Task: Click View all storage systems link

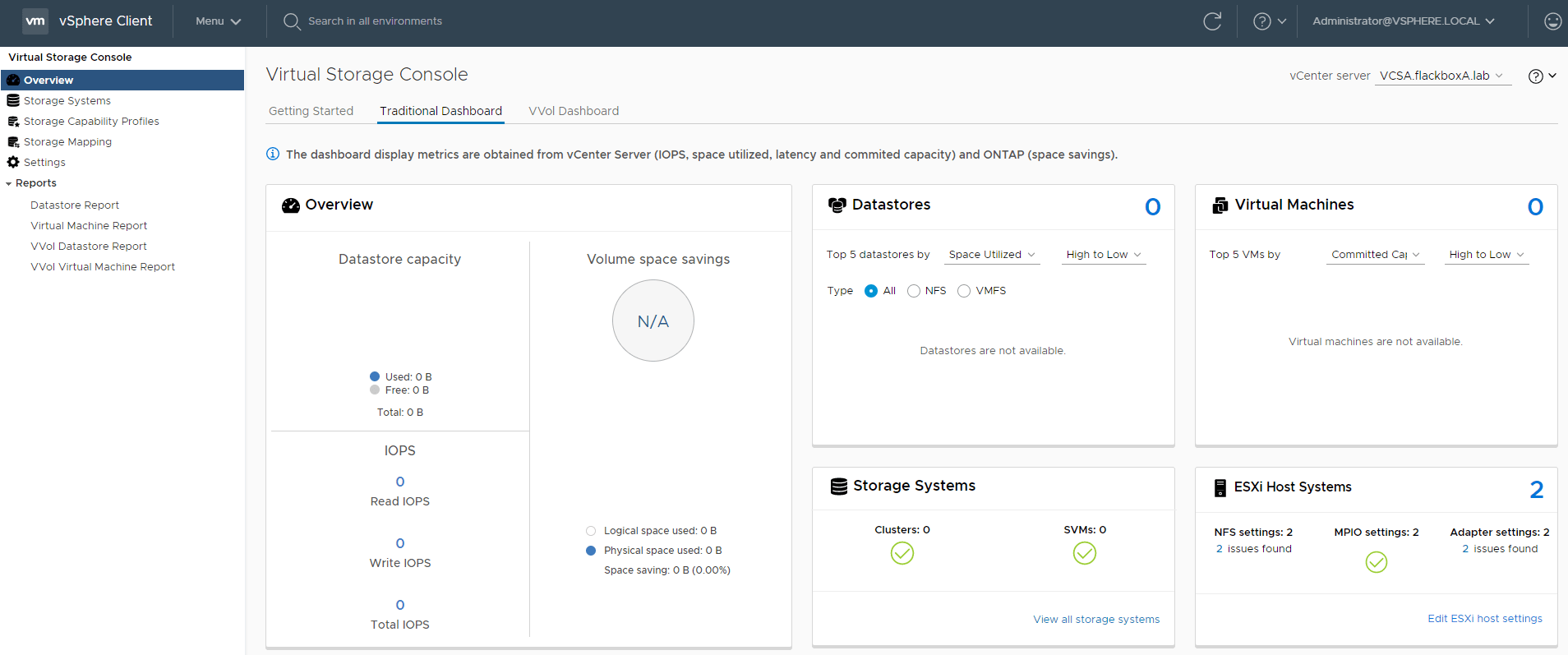Action: [1096, 619]
